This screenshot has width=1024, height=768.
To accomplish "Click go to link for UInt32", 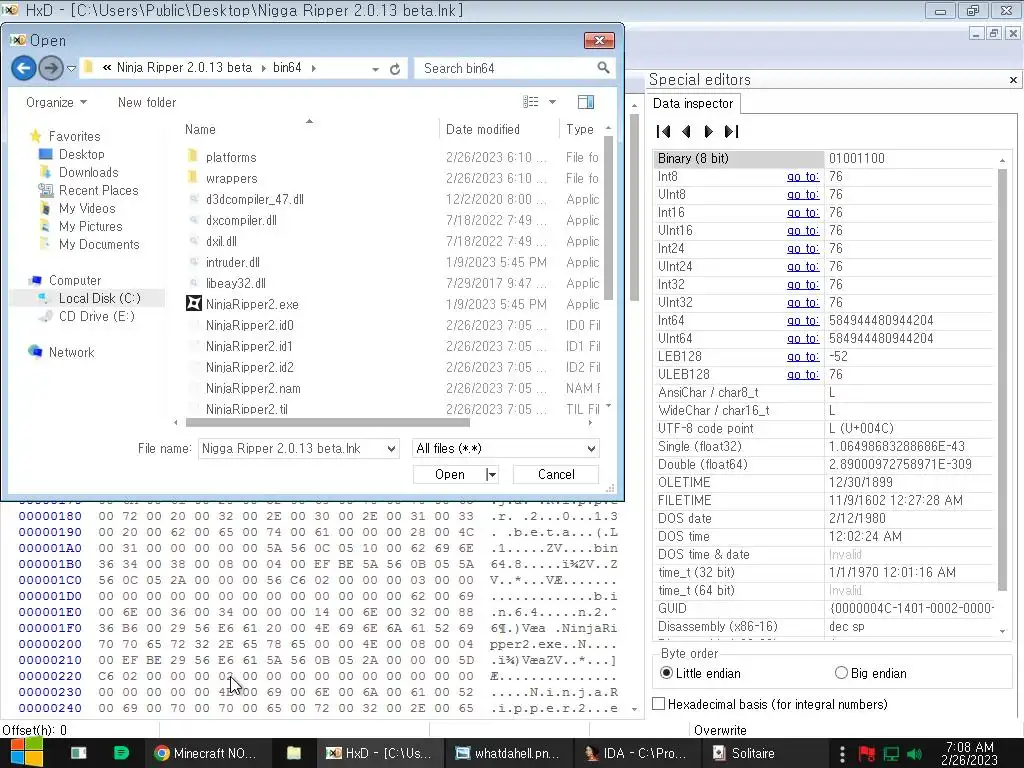I will pyautogui.click(x=803, y=302).
